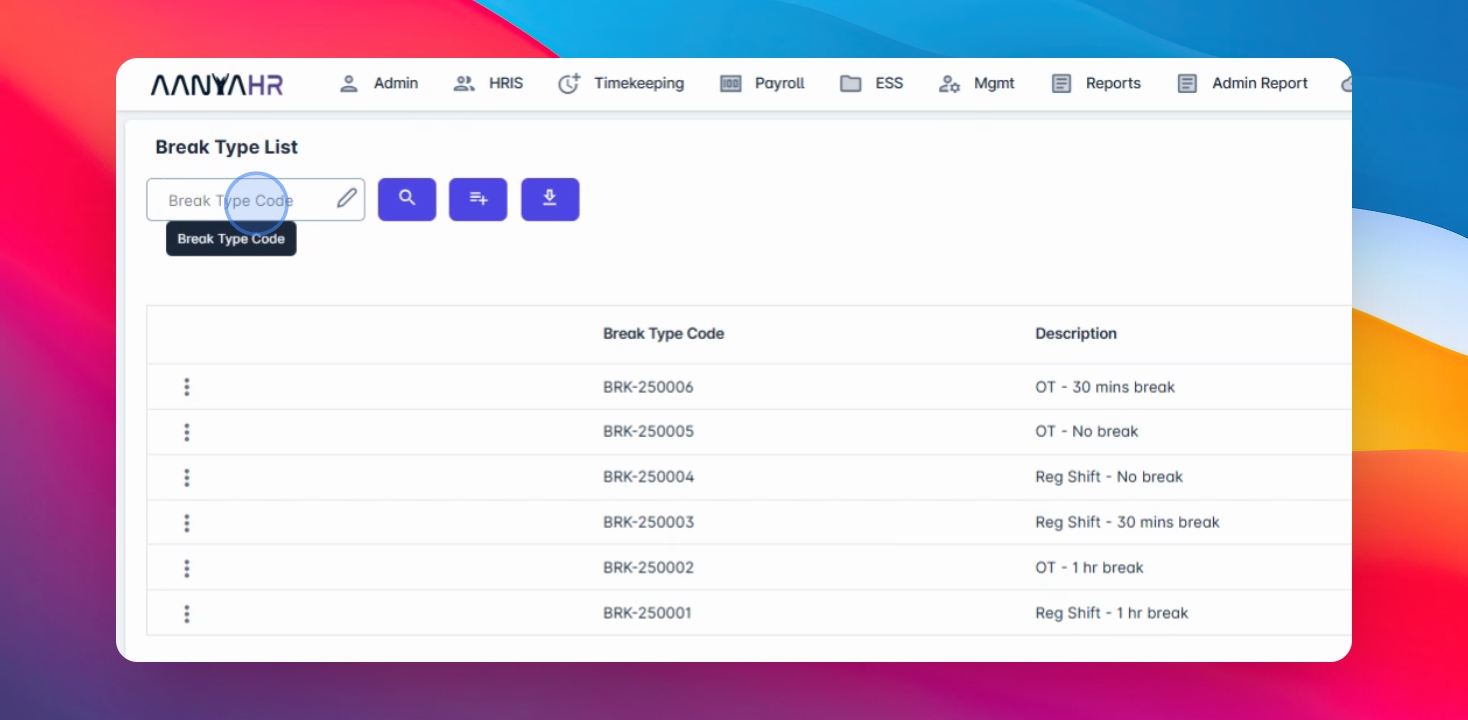The height and width of the screenshot is (720, 1468).
Task: Click the 'OT - 1 hr break' description
Action: [x=1089, y=568]
